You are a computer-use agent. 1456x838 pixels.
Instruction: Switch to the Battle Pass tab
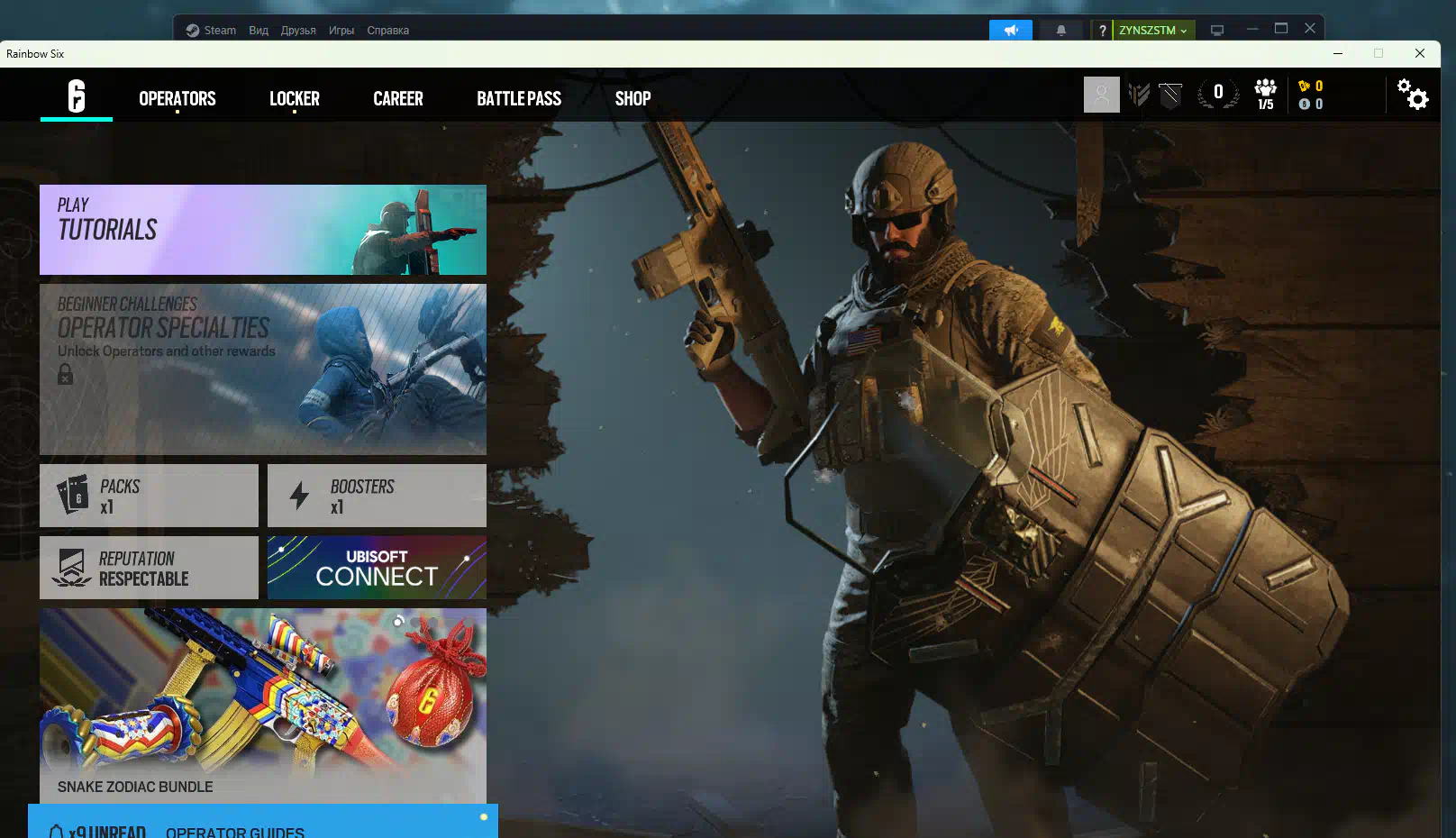(x=519, y=99)
